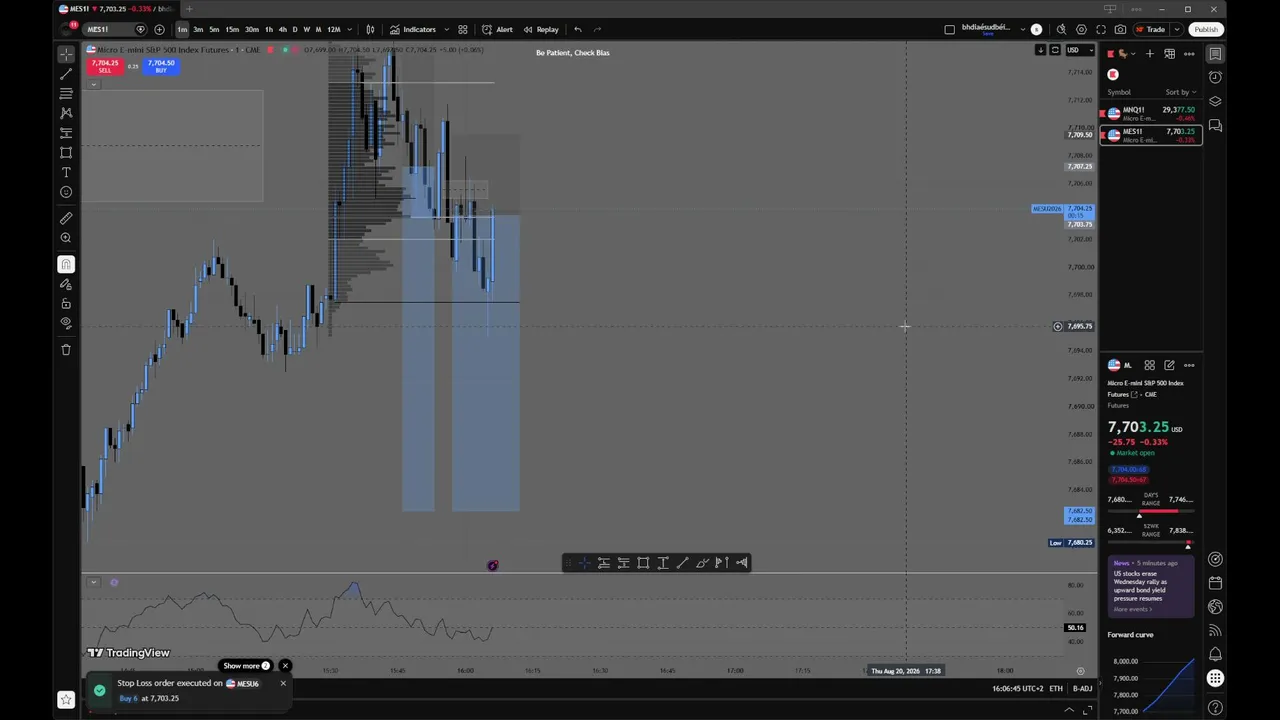
Task: Open the USD currency dropdown
Action: click(x=1078, y=50)
